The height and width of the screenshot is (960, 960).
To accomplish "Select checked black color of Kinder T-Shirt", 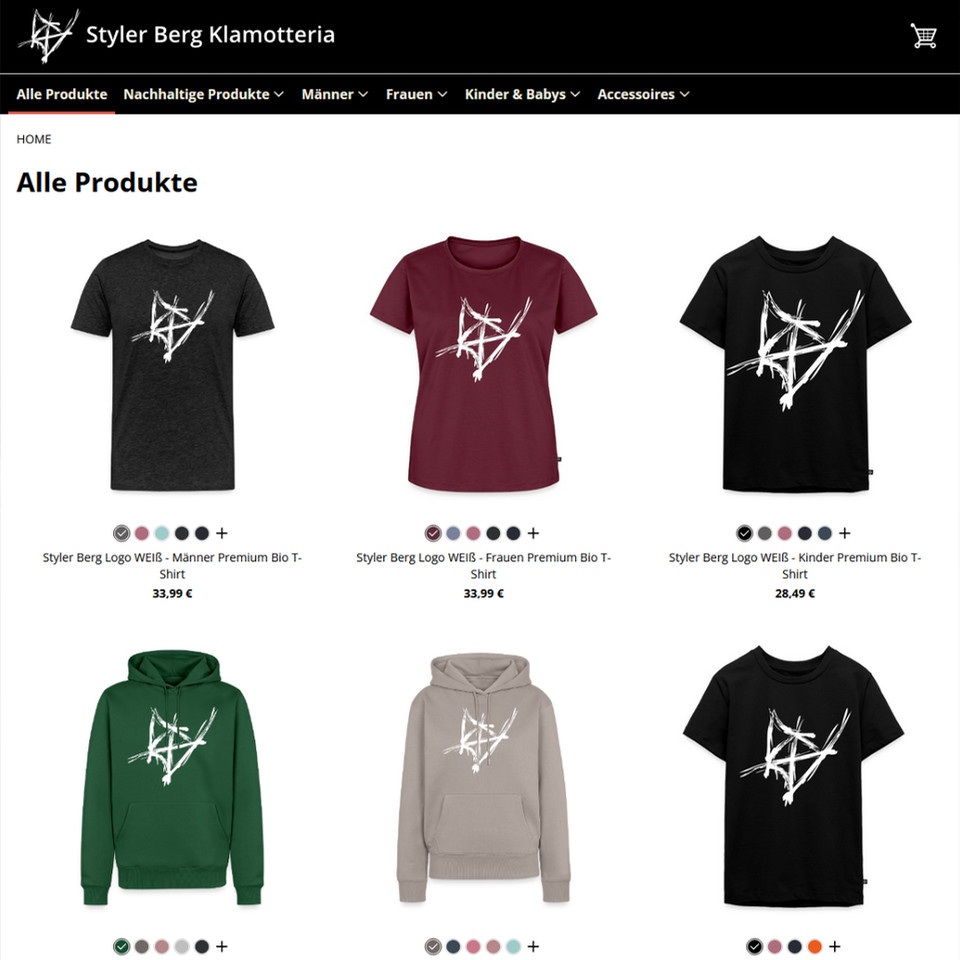I will tap(744, 533).
